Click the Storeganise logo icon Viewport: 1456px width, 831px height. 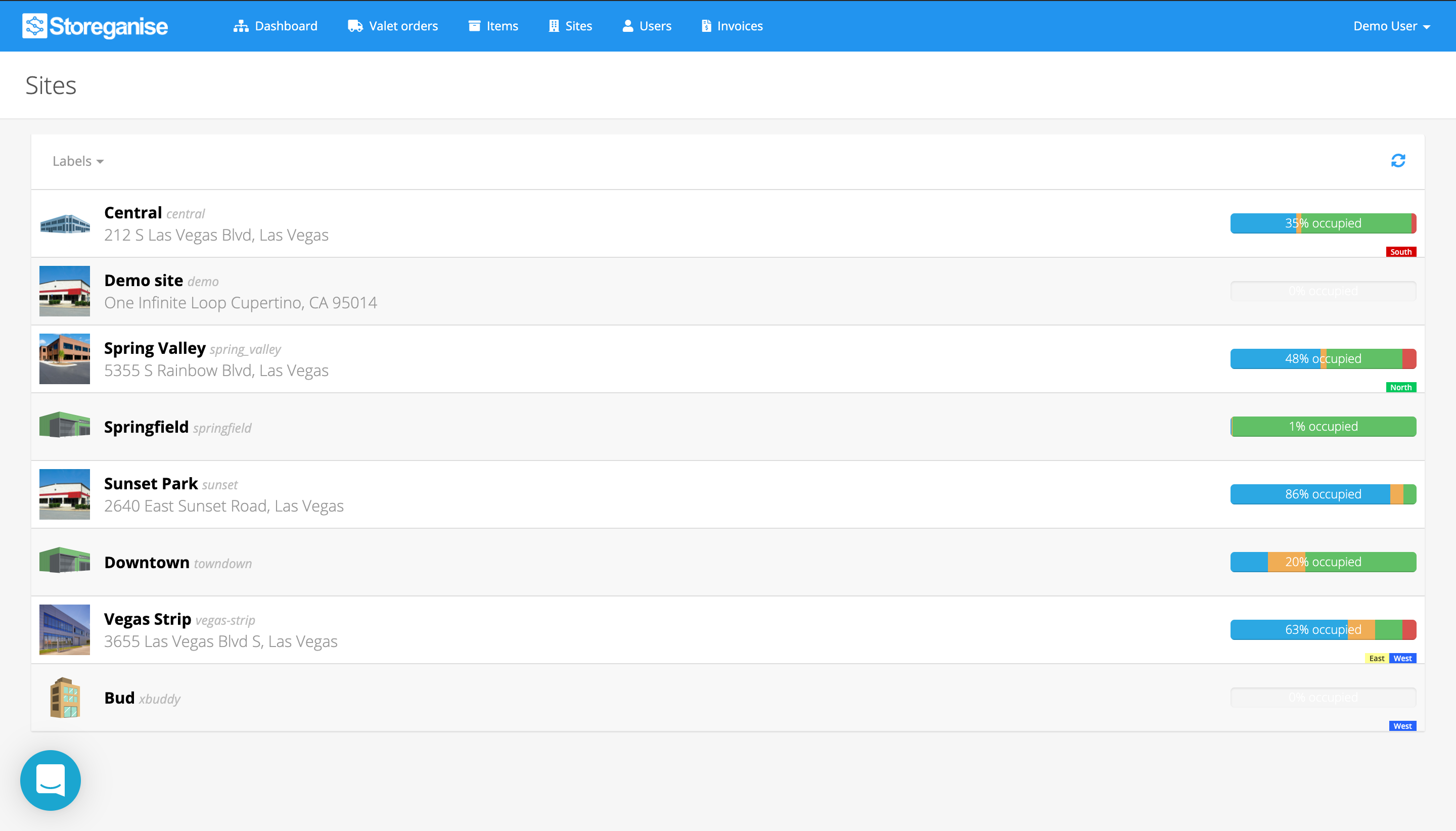click(x=34, y=26)
